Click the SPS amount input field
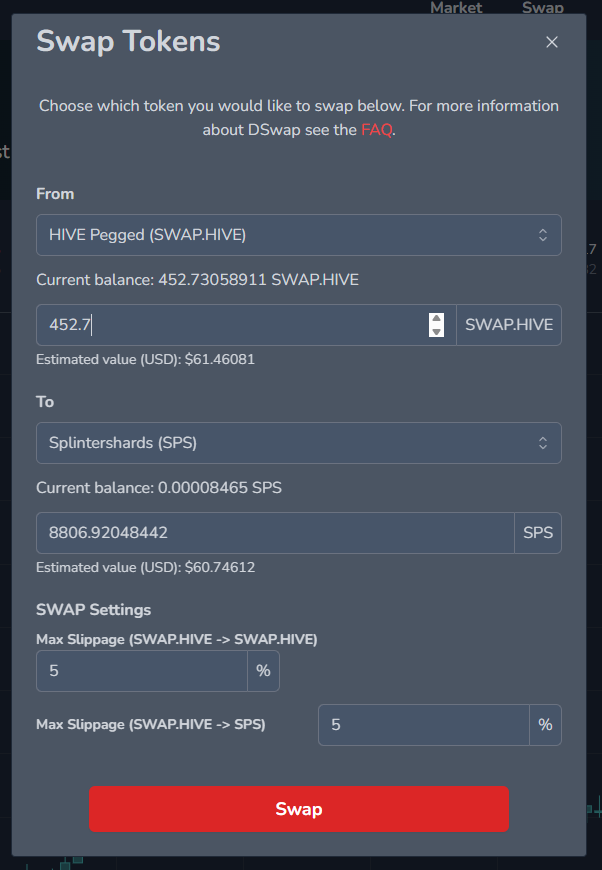 pos(275,533)
